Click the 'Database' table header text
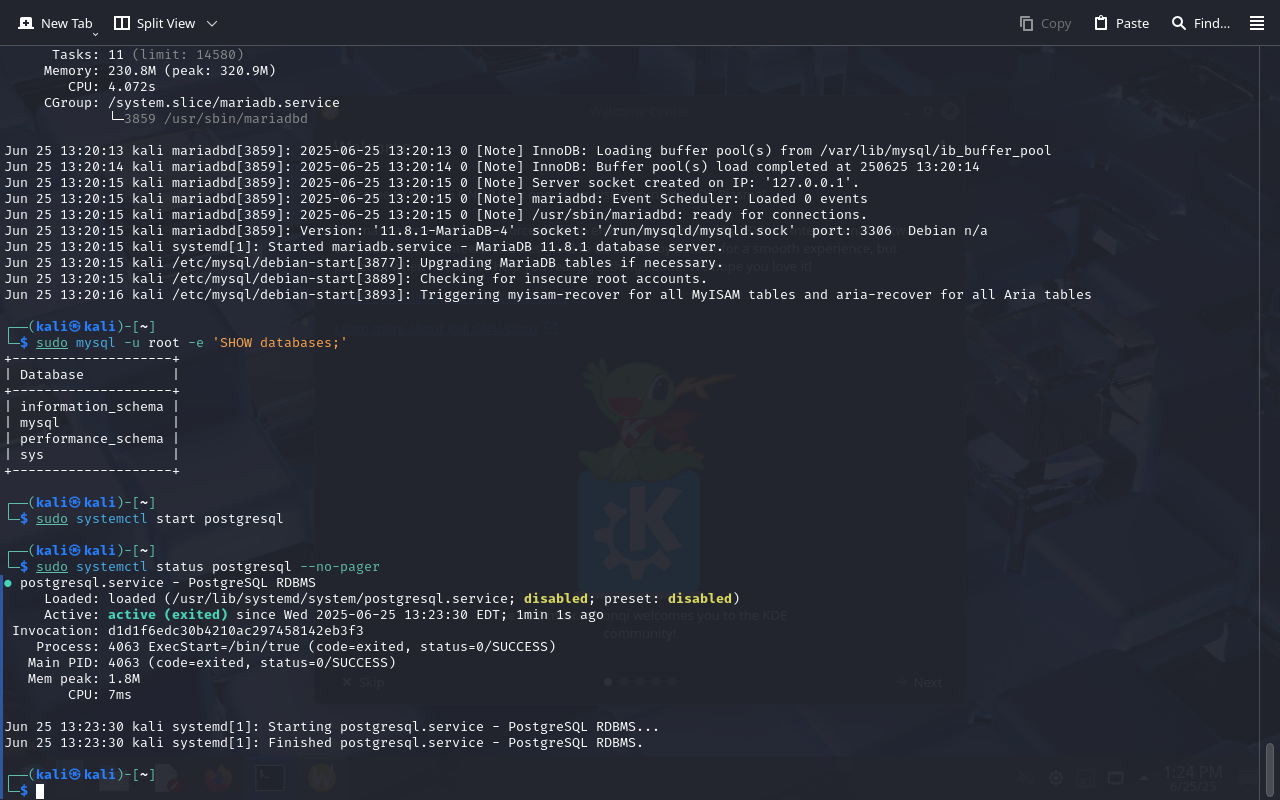Image resolution: width=1280 pixels, height=800 pixels. pos(52,375)
